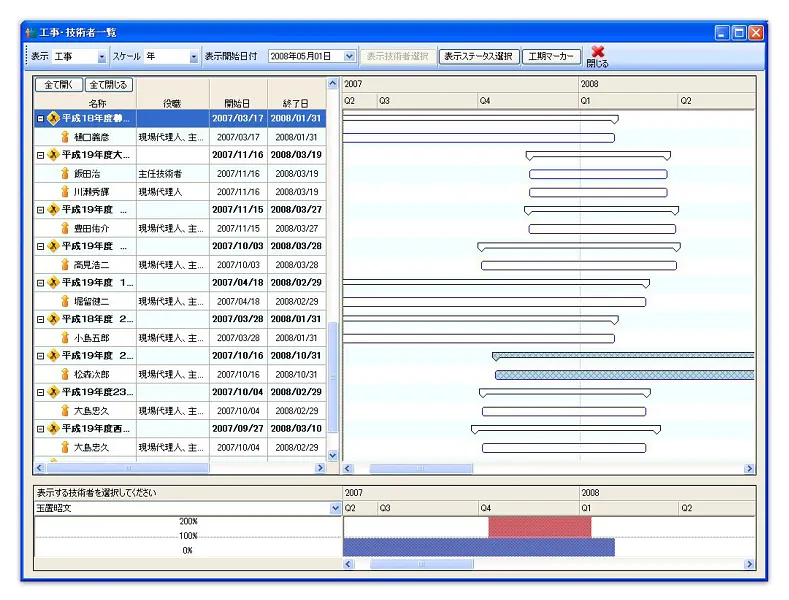Click person icon beside 飯田浩
Viewport: 789px width, 600px height.
(65, 173)
